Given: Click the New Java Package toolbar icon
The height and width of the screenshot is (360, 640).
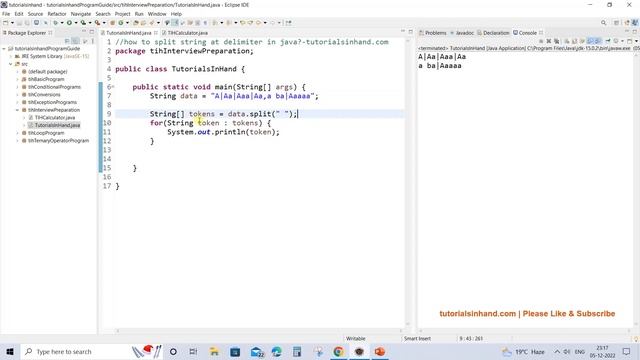Looking at the screenshot, I should 112,23.
